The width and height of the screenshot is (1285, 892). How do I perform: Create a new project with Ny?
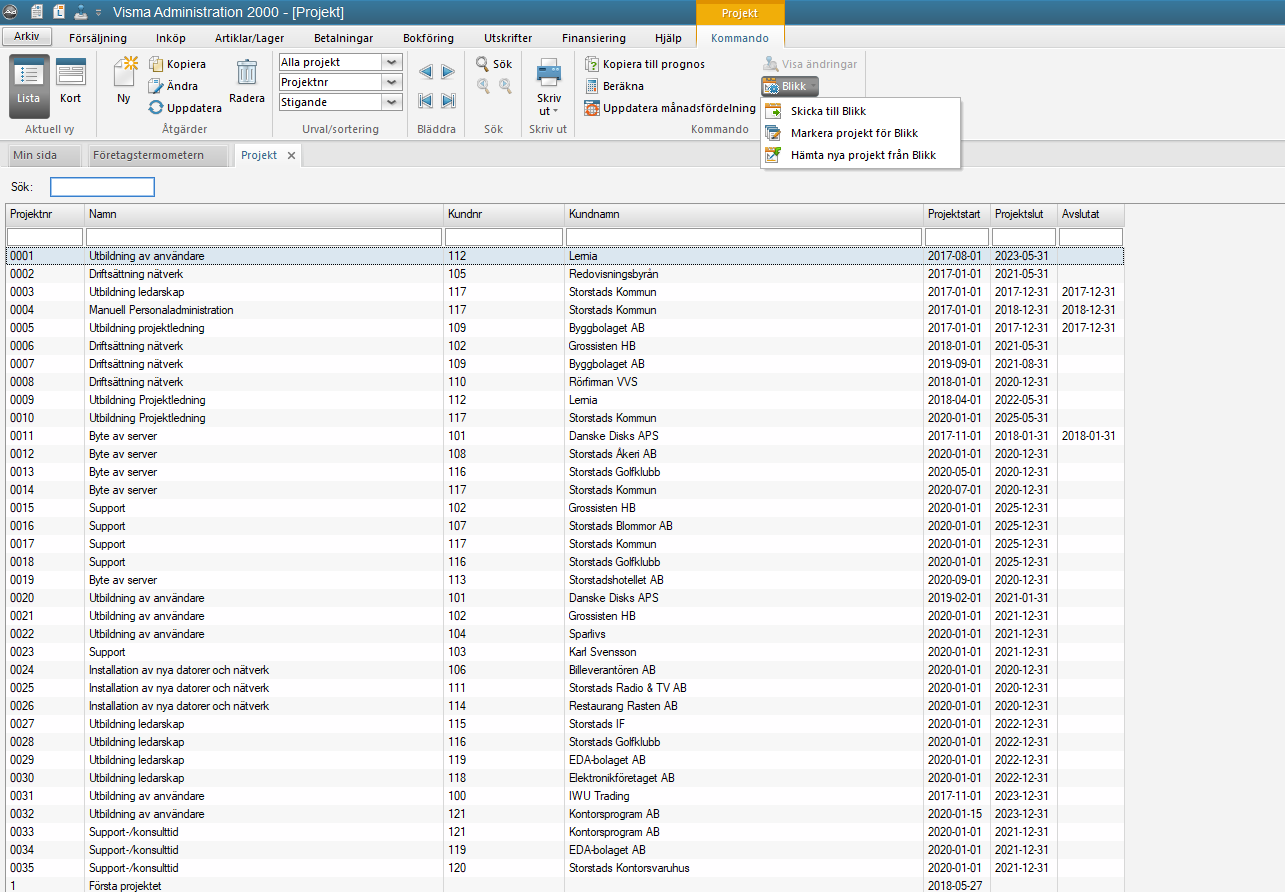tap(124, 82)
